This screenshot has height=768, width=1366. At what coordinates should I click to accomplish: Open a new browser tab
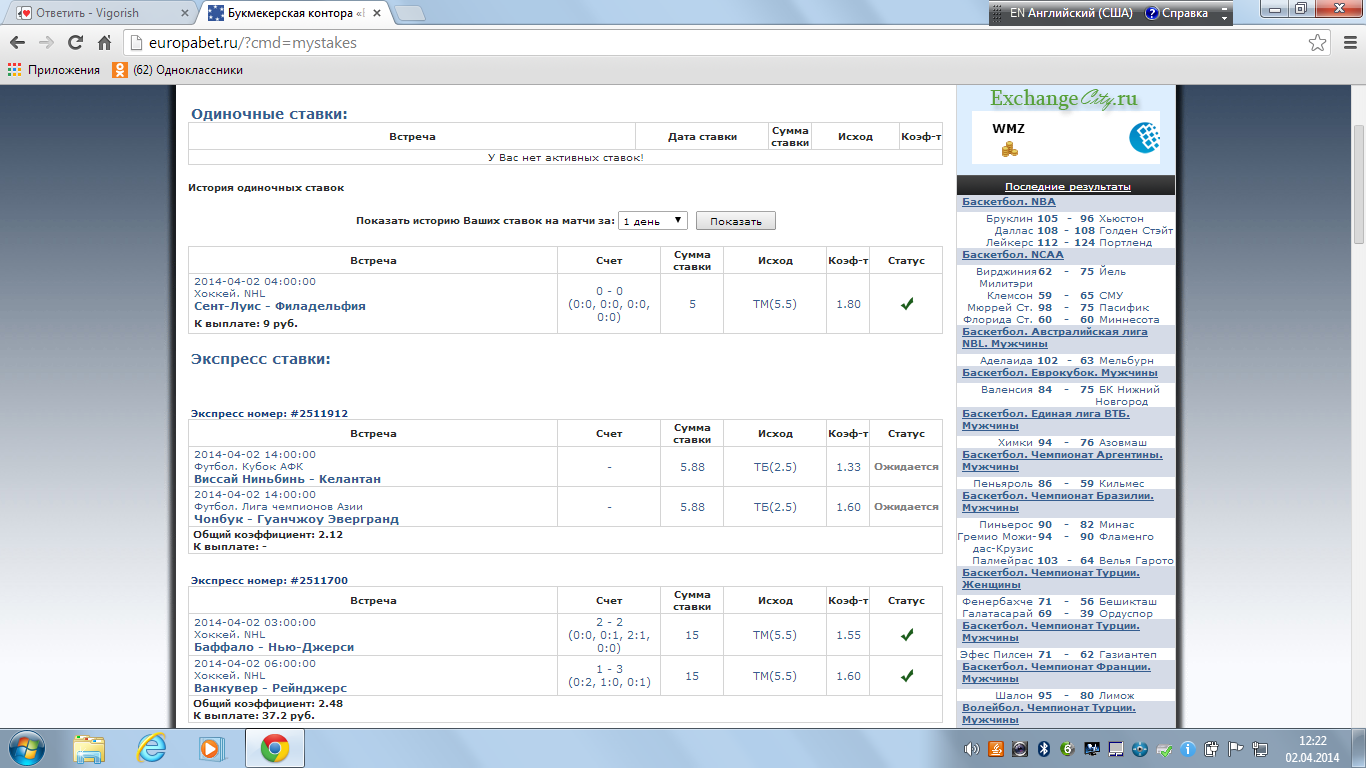click(x=410, y=14)
